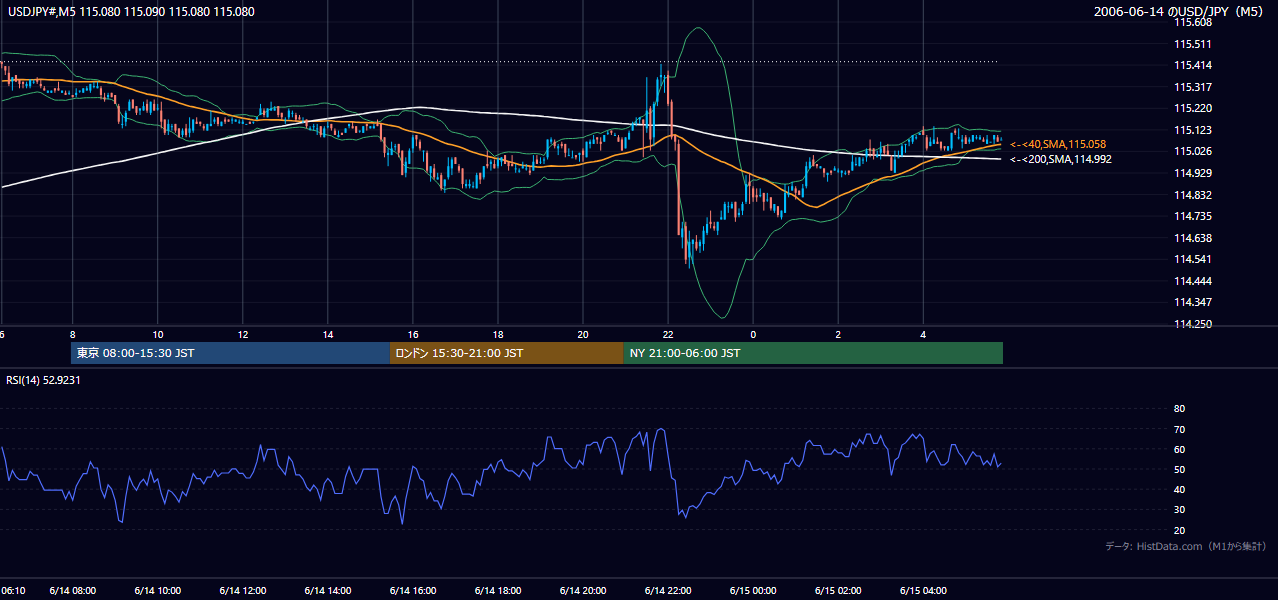Click hour tick 18 under the price chart

click(498, 335)
